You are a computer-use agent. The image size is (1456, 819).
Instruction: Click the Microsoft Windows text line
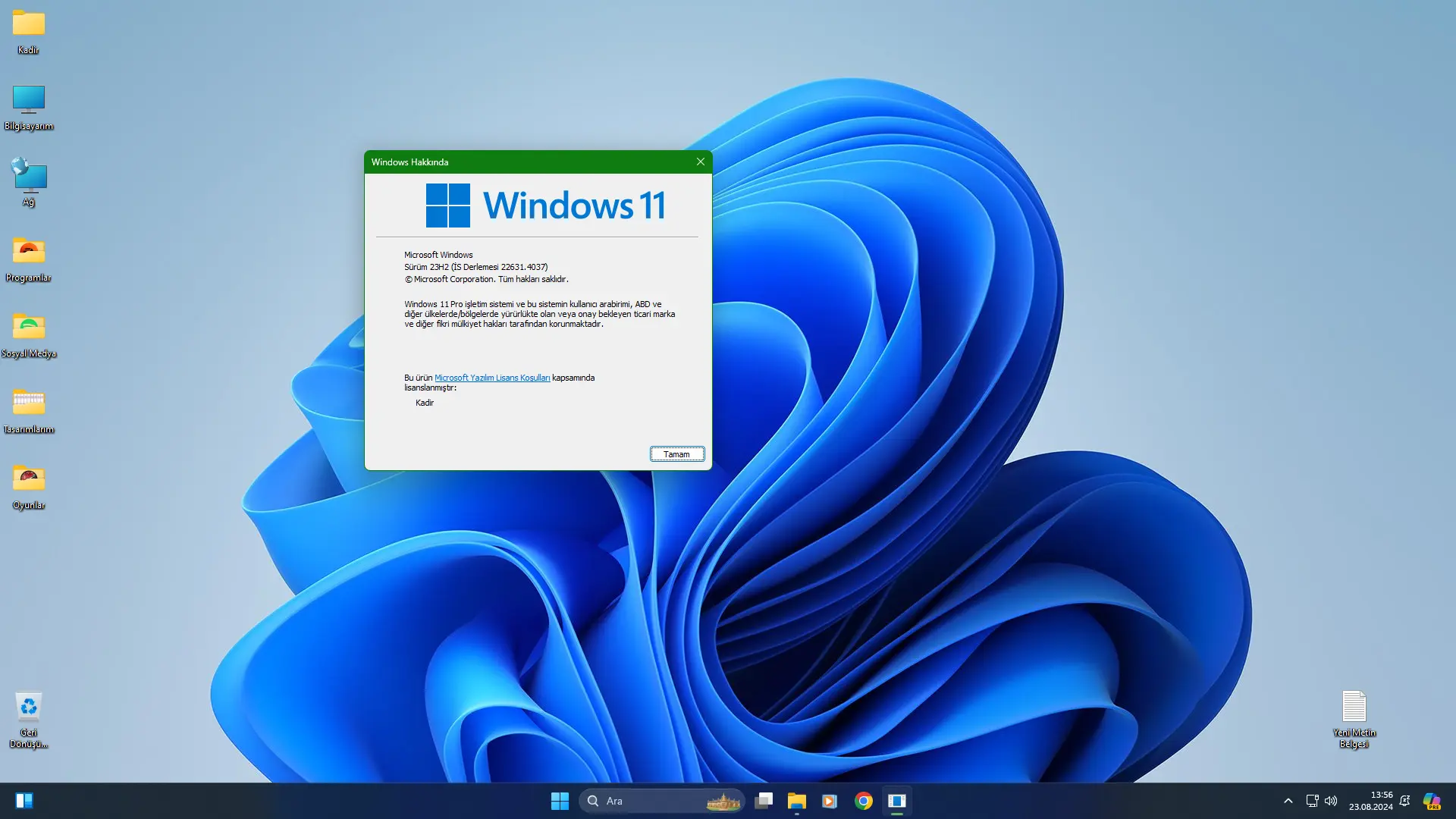438,255
